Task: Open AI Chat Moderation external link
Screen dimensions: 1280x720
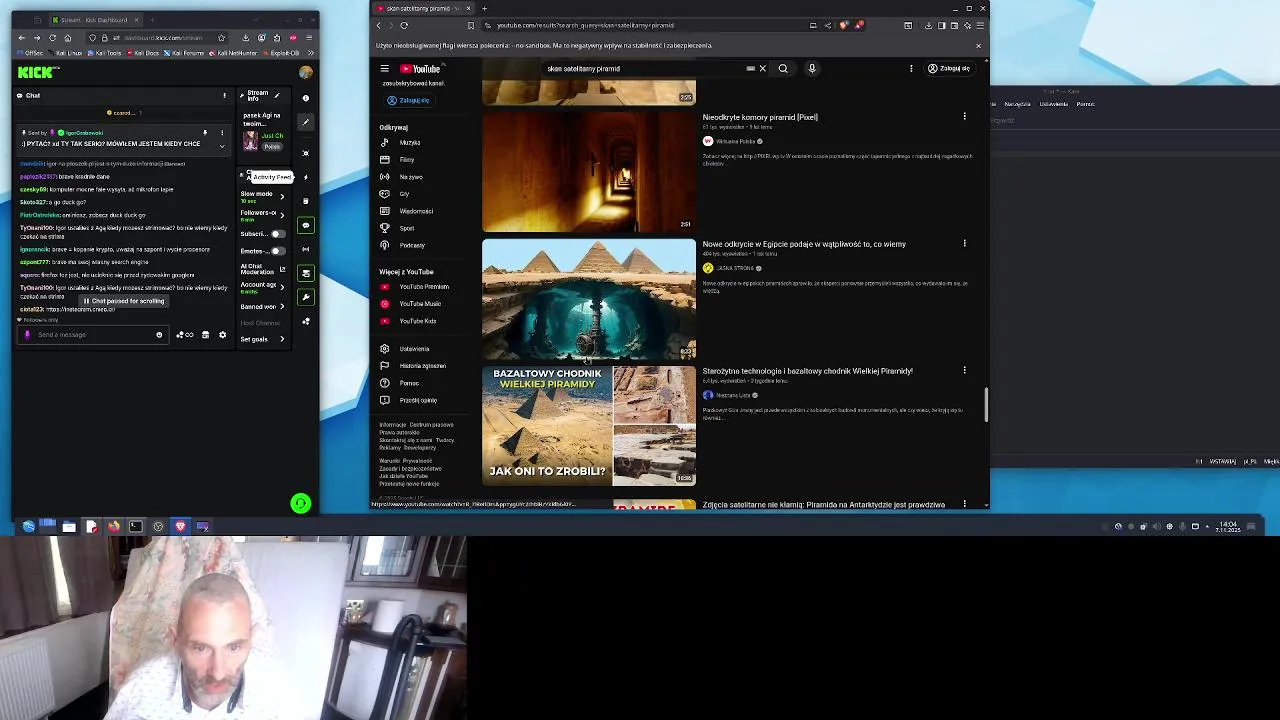Action: click(282, 270)
